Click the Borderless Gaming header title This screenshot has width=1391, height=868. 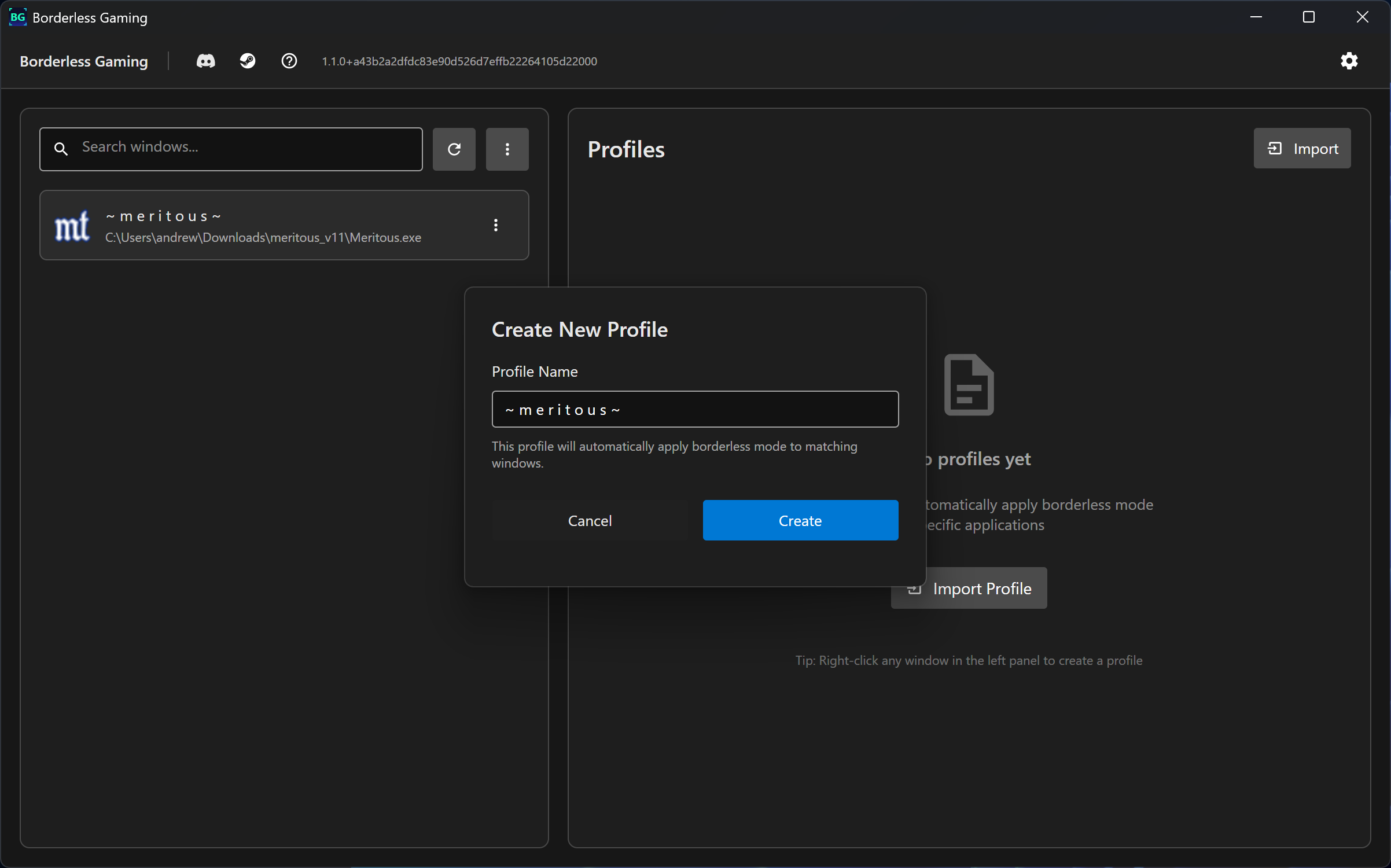click(x=84, y=61)
